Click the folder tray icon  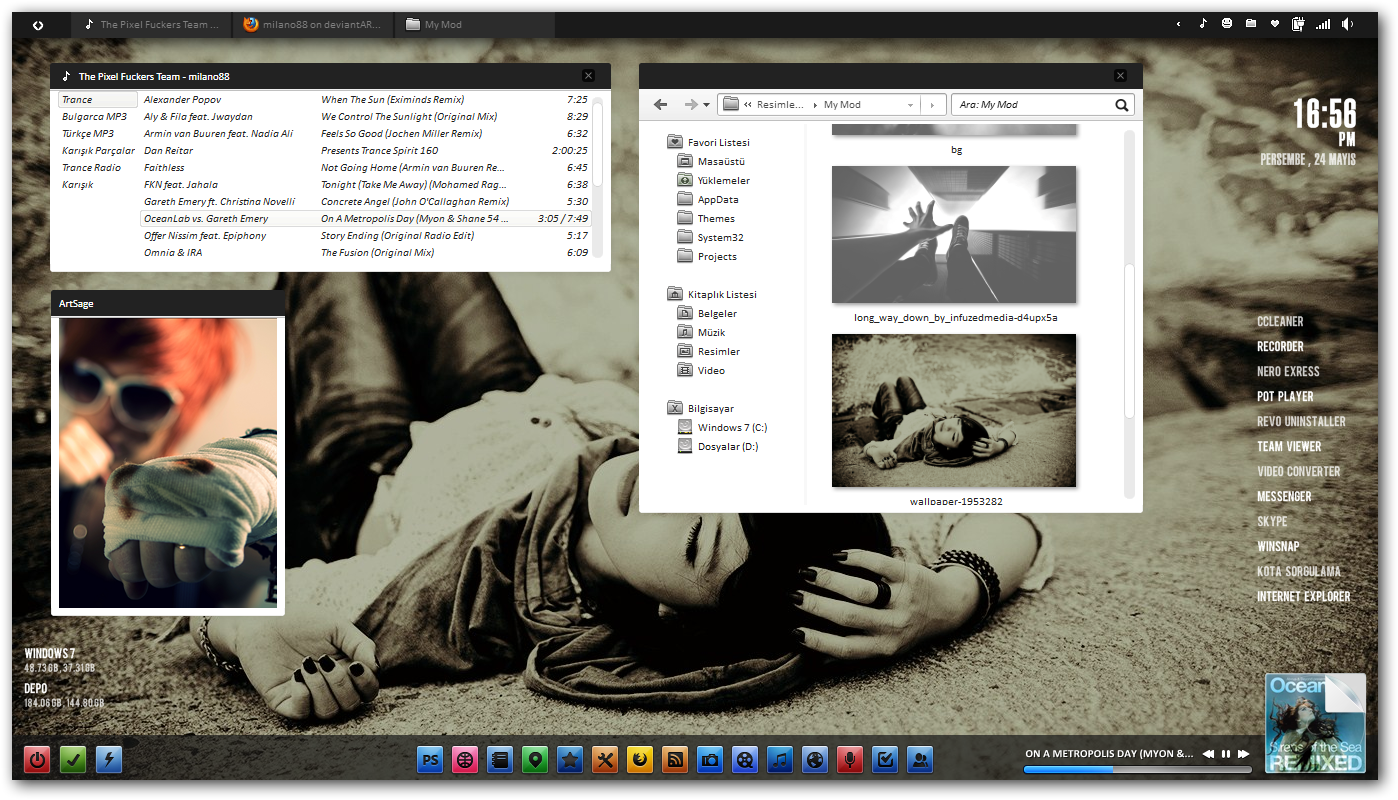pos(1251,24)
